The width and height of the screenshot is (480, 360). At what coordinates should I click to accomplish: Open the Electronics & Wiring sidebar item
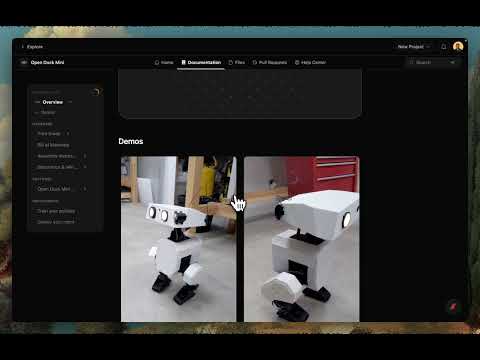[57, 167]
